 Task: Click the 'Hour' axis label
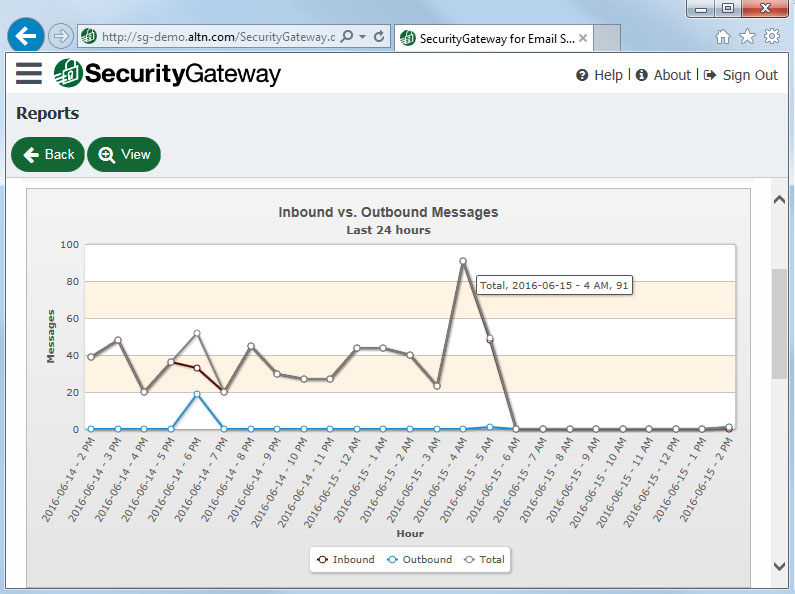click(x=410, y=534)
